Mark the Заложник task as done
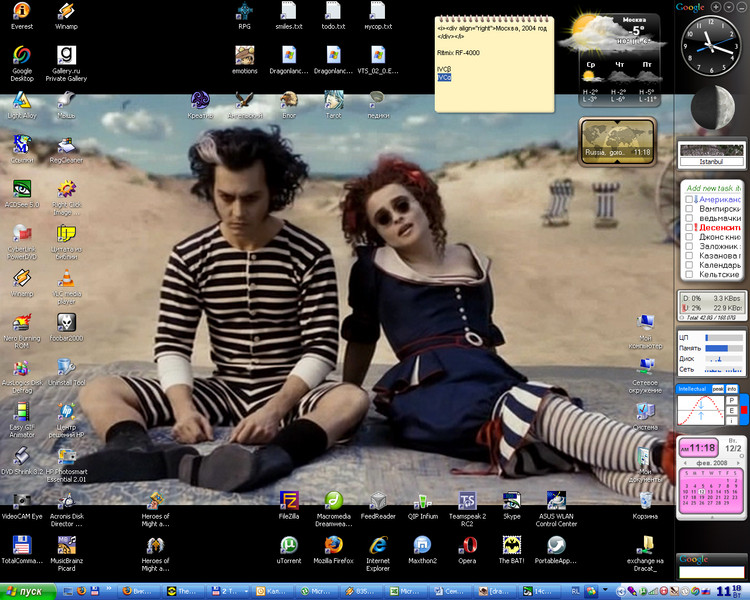750x600 pixels. (x=689, y=246)
